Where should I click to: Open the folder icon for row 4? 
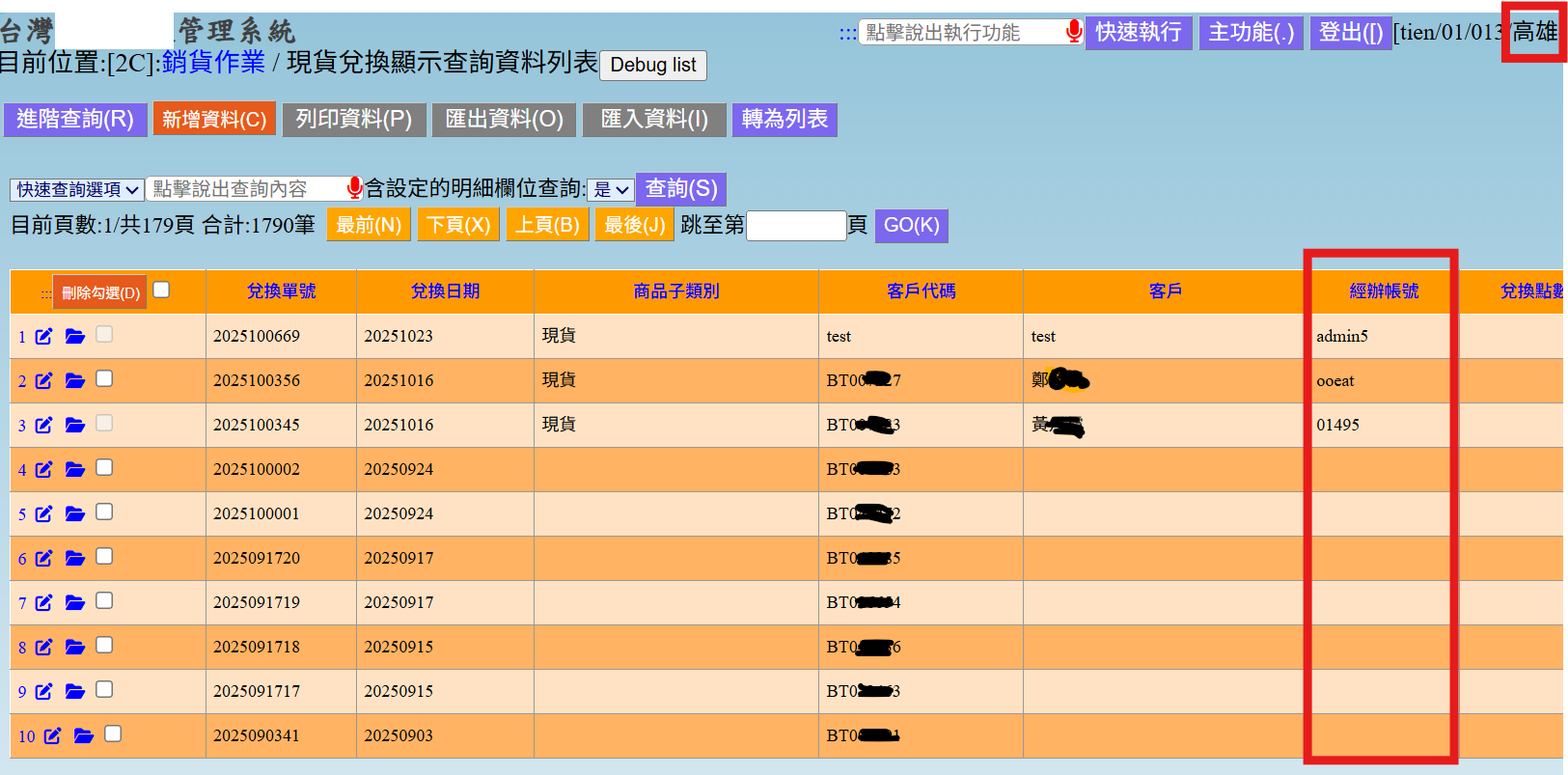point(74,469)
